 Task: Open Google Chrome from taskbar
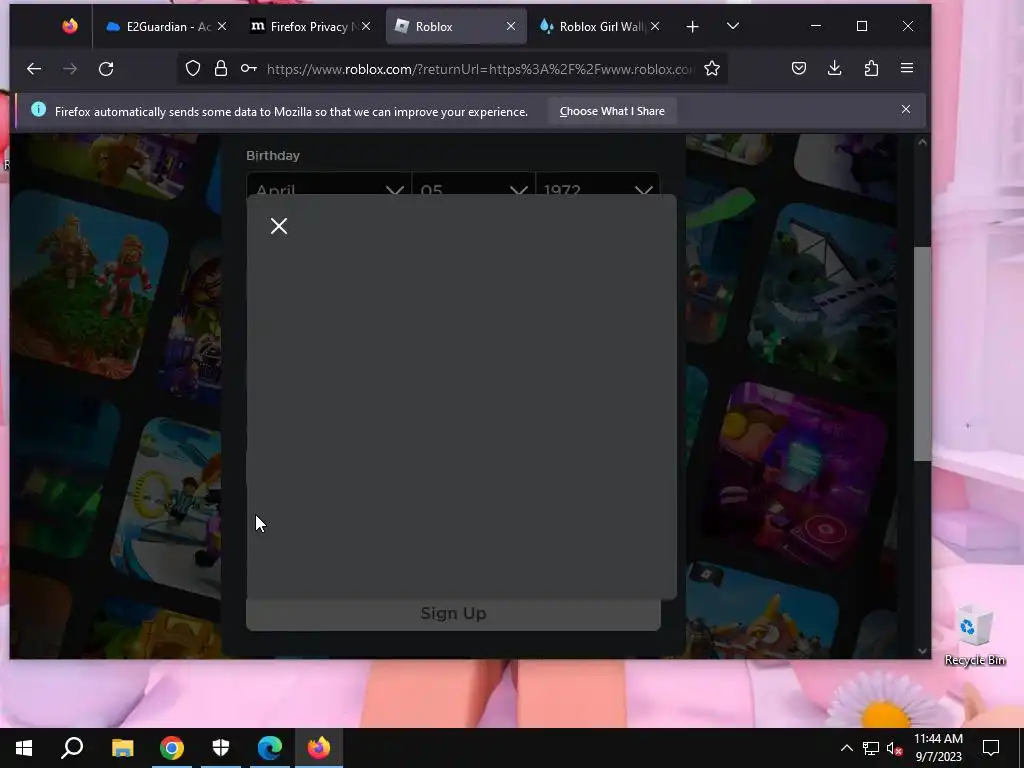click(172, 748)
